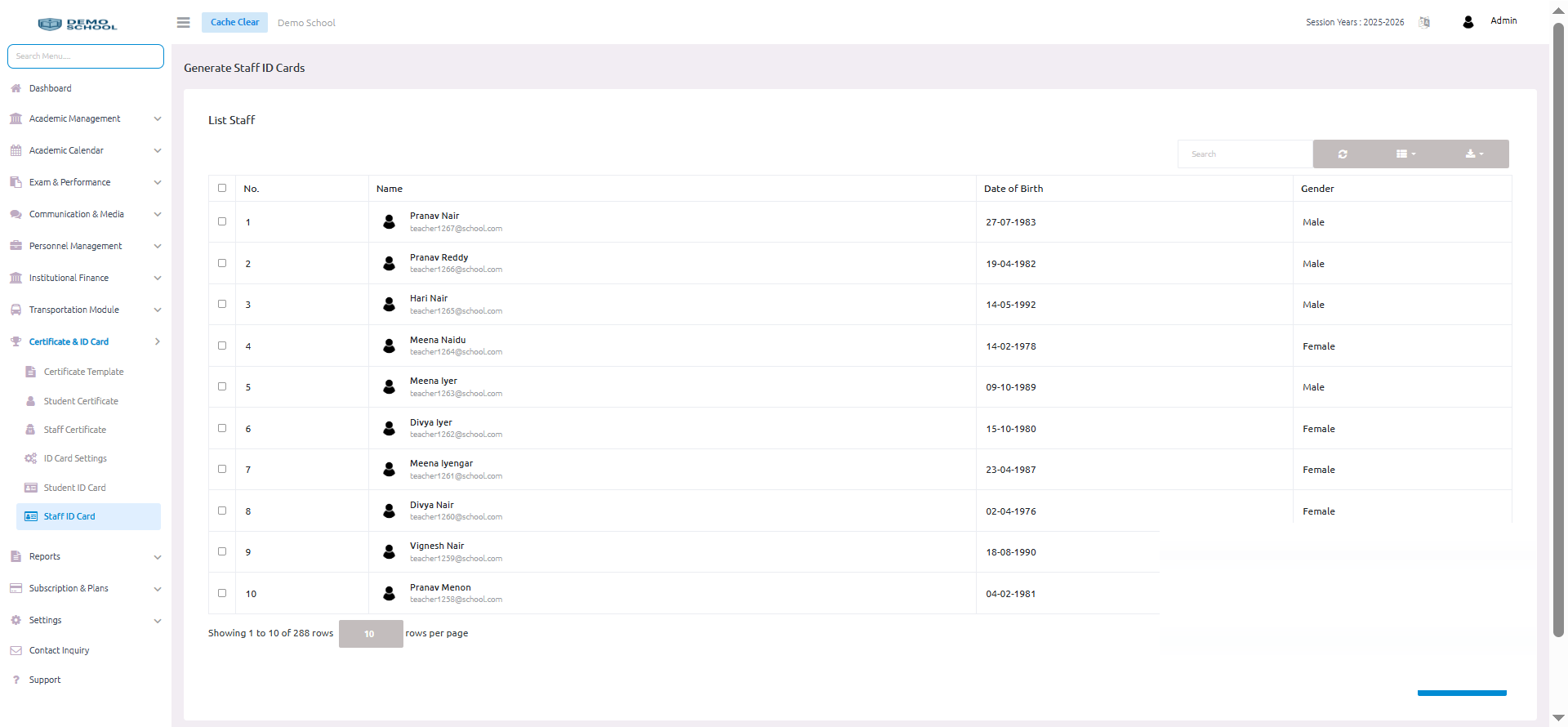Viewport: 1568px width, 727px height.
Task: Select the checkbox for Pranav Menon
Action: pos(222,593)
